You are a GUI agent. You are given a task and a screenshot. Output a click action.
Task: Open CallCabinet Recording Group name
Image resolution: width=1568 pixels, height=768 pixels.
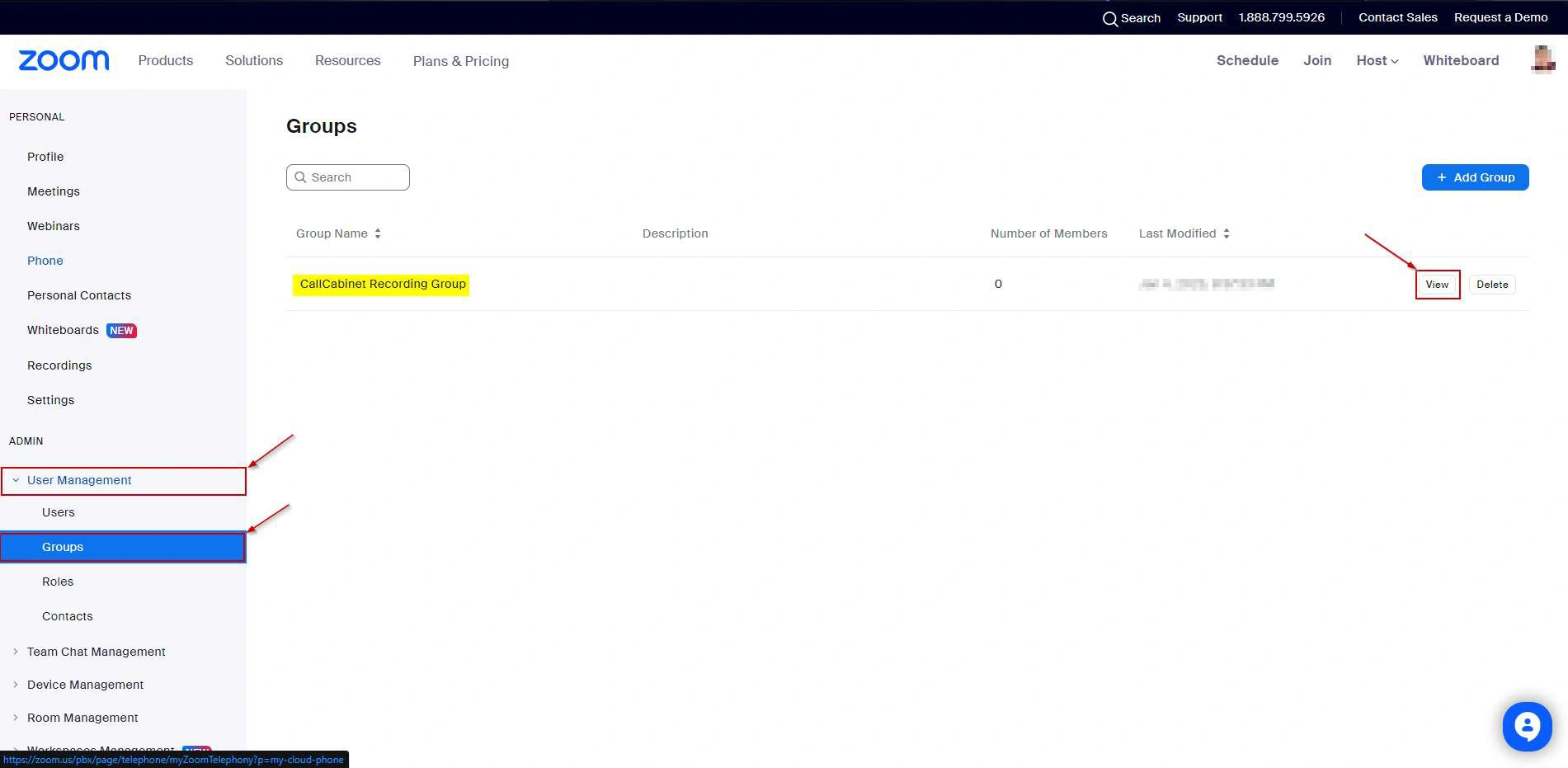pos(383,284)
